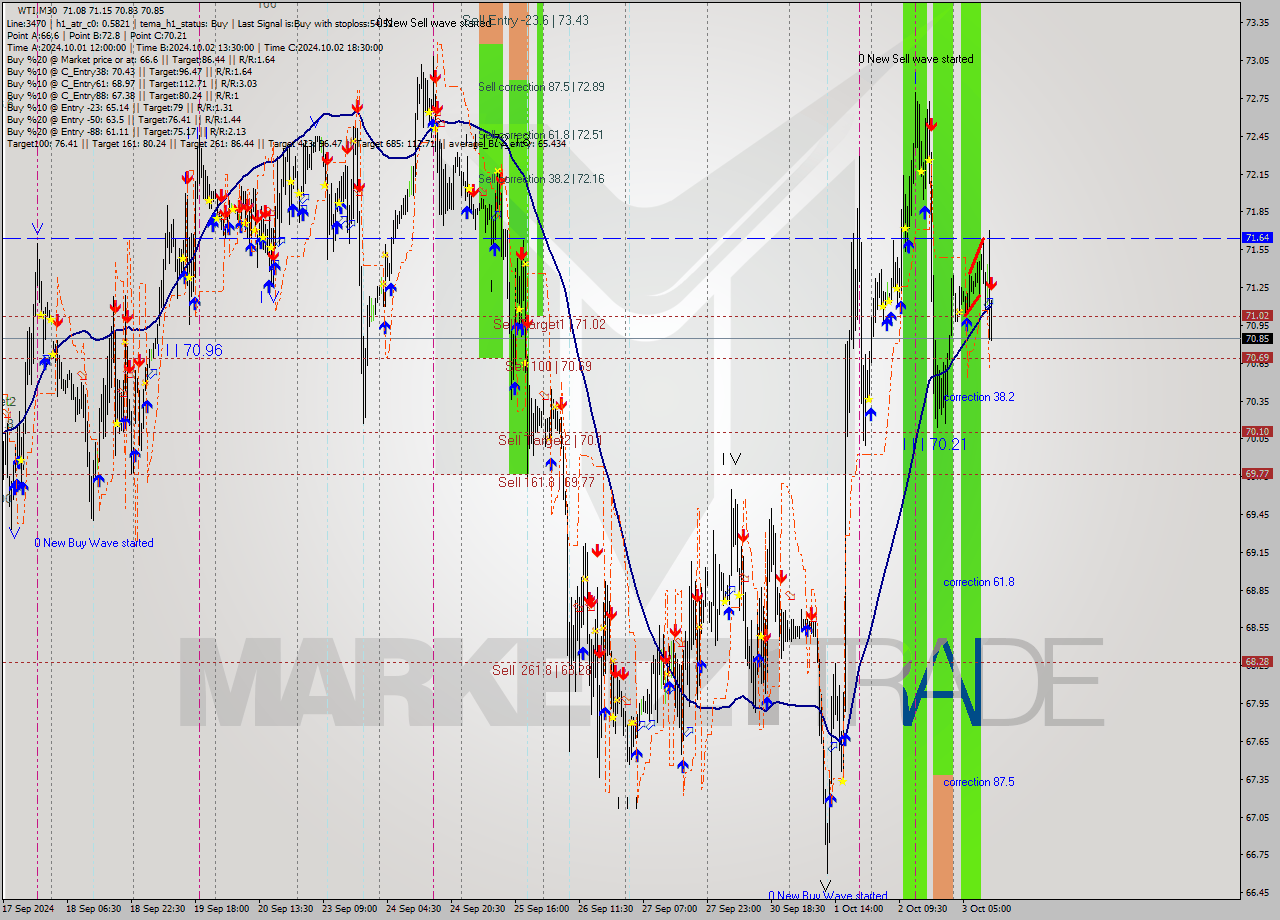This screenshot has height=920, width=1280.
Task: Select the red 70.69 price tag
Action: point(1257,358)
